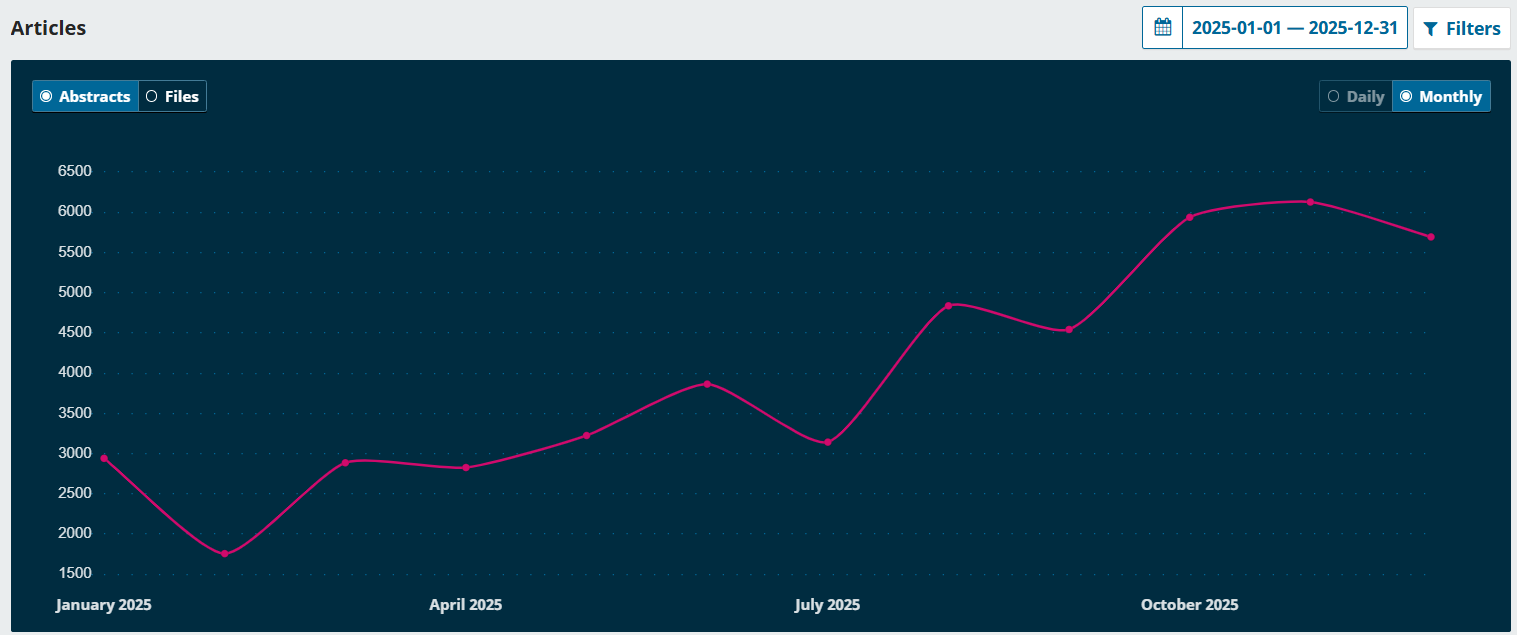Viewport: 1517px width, 635px height.
Task: Select the Monthly view option
Action: 1440,96
